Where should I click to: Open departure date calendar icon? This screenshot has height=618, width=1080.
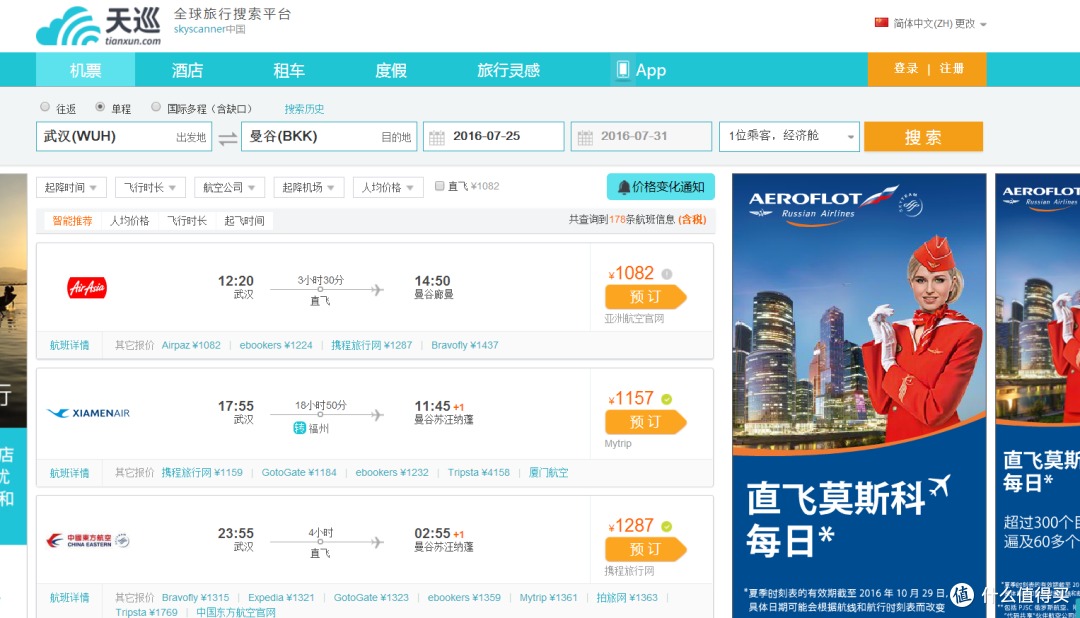[x=437, y=137]
